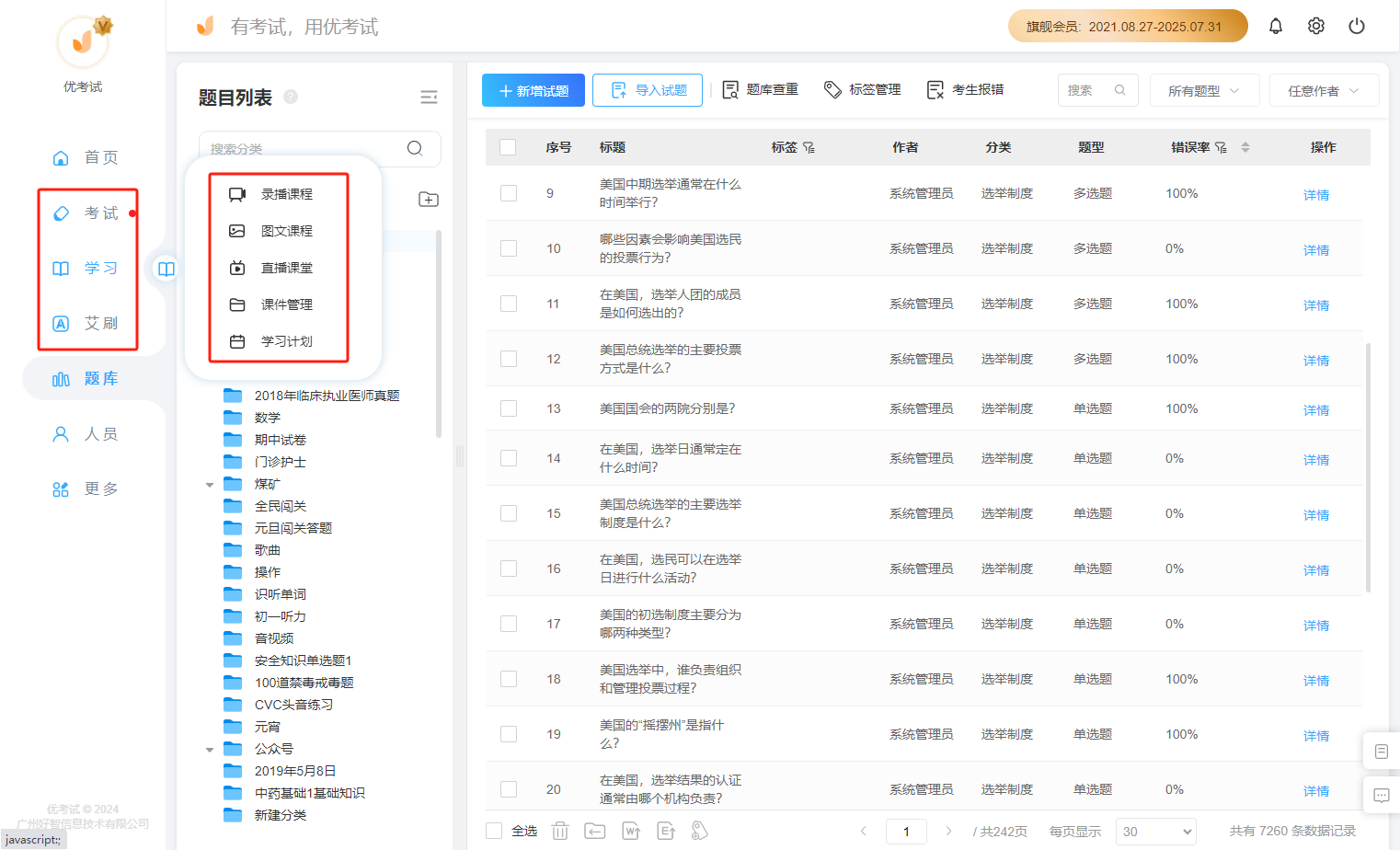Viewport: 1400px width, 850px height.
Task: Click the 导入试题 button
Action: click(x=648, y=90)
